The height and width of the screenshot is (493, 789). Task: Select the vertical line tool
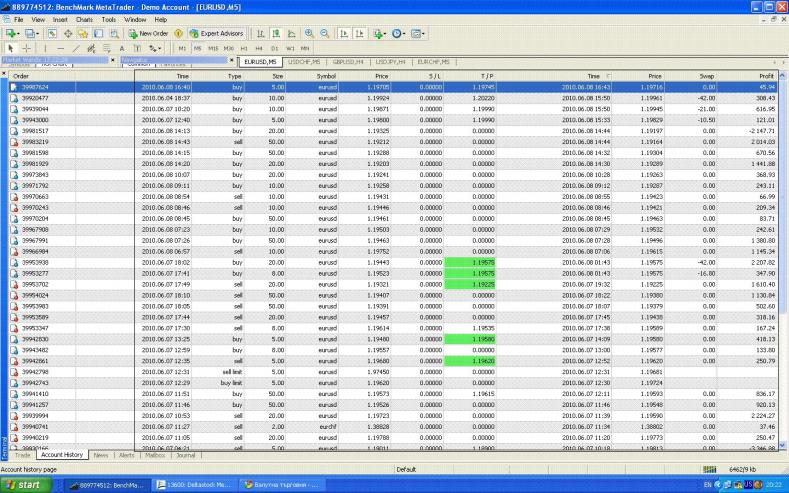(x=45, y=48)
